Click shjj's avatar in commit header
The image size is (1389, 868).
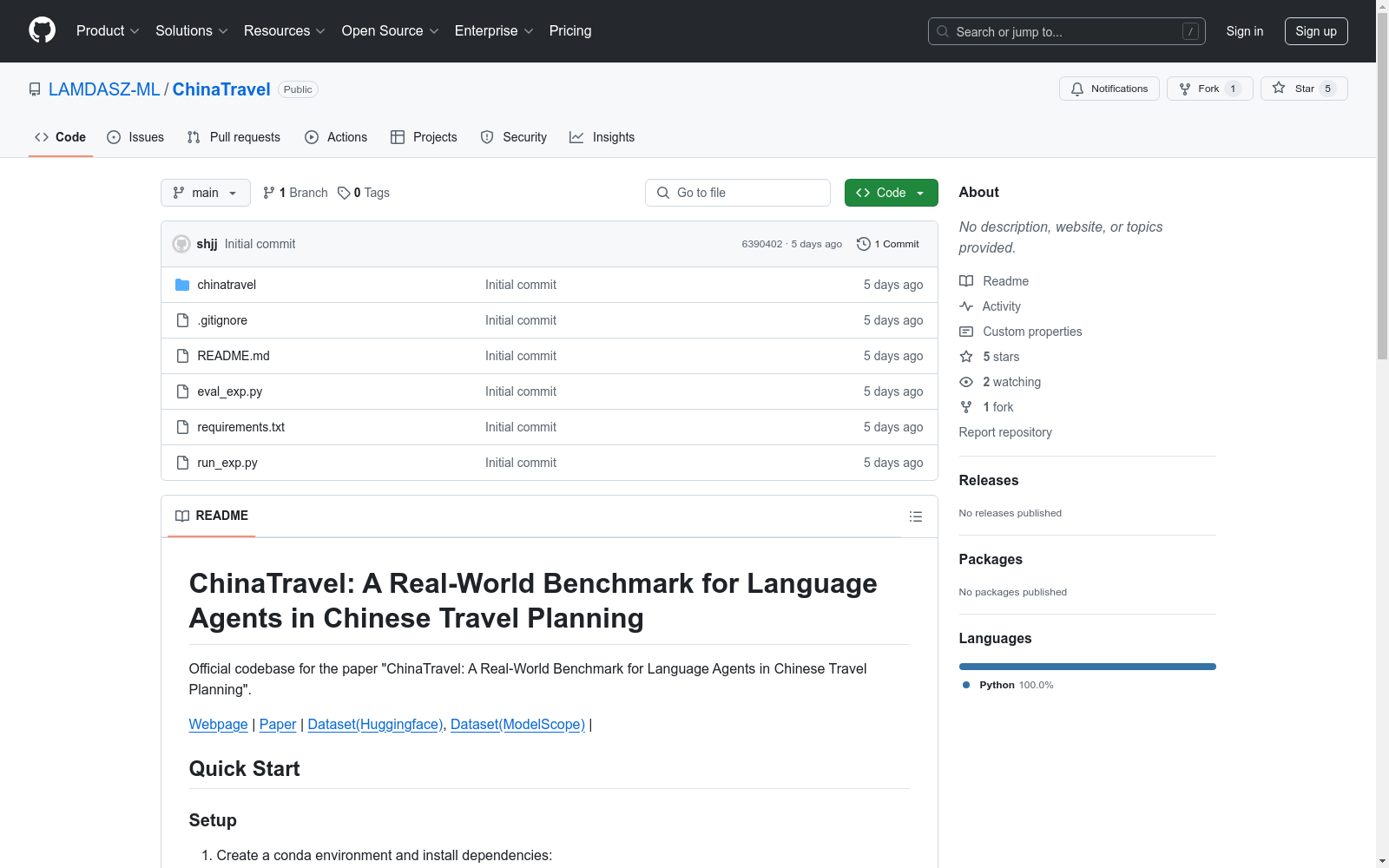181,244
